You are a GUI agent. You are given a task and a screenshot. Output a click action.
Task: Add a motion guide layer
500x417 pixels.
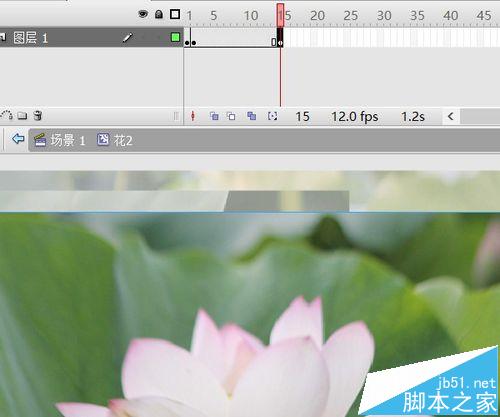[7, 116]
